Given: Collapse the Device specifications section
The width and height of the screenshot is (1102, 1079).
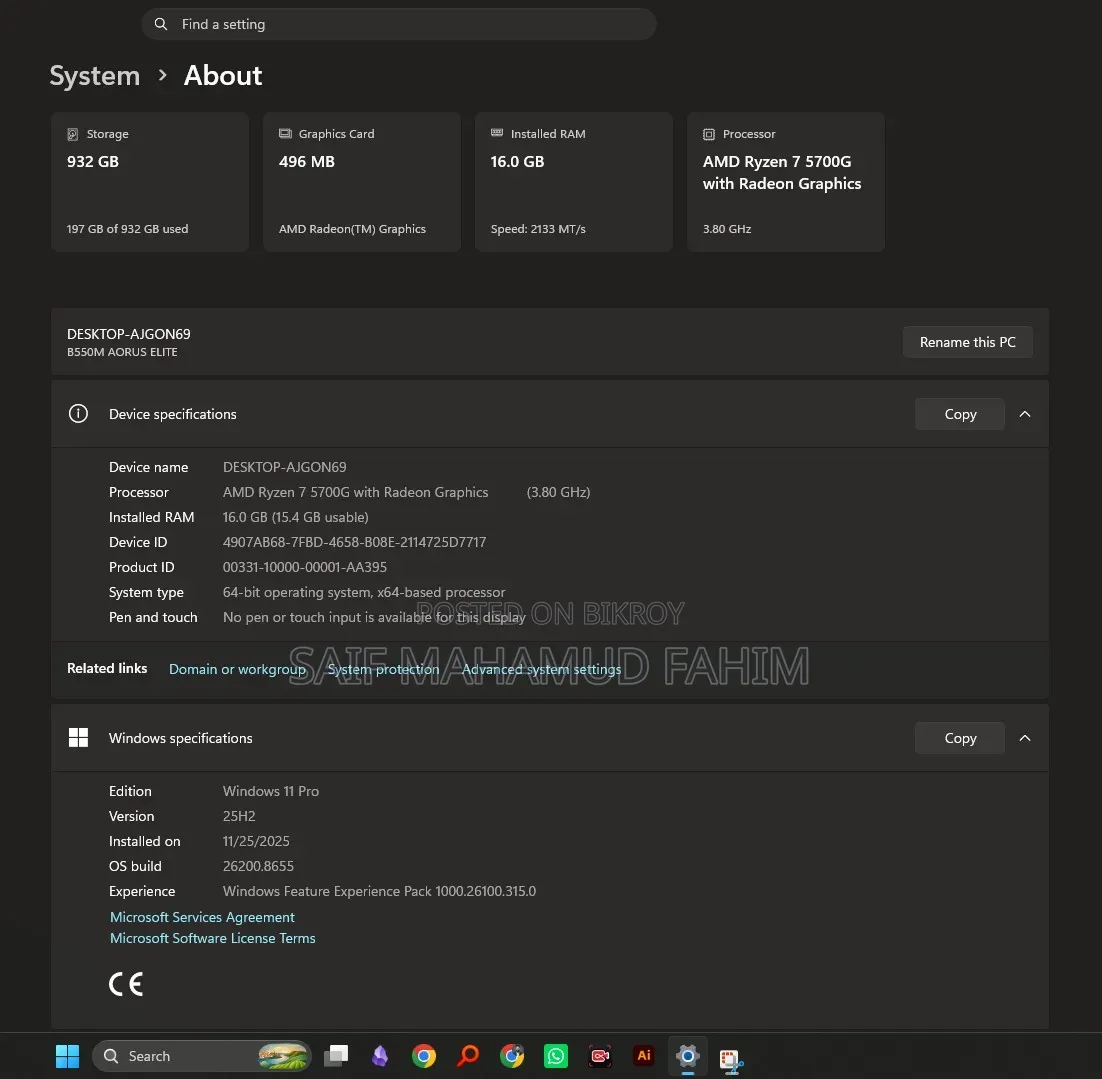Looking at the screenshot, I should tap(1025, 414).
